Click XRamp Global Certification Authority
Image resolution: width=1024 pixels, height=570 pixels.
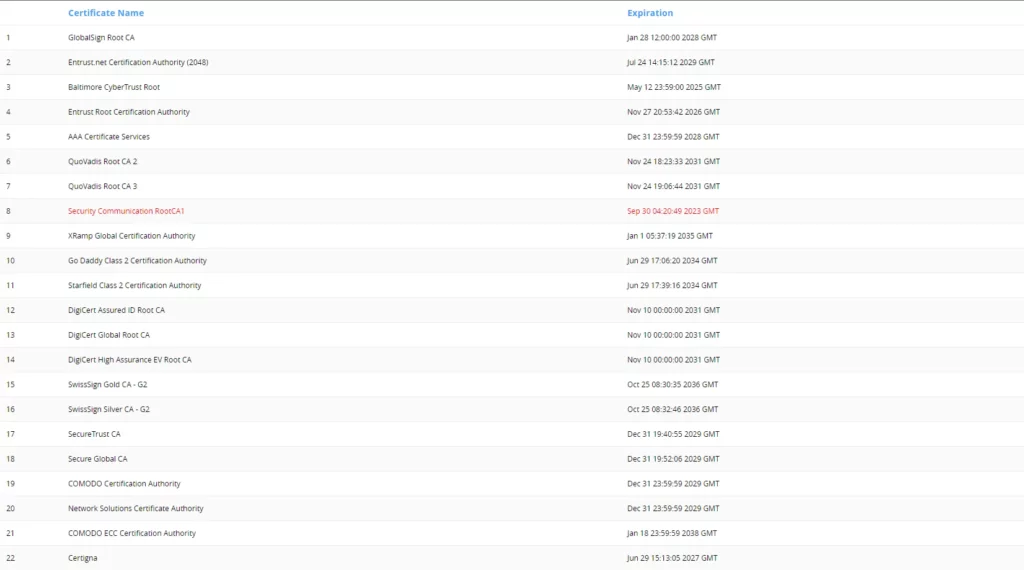coord(131,236)
